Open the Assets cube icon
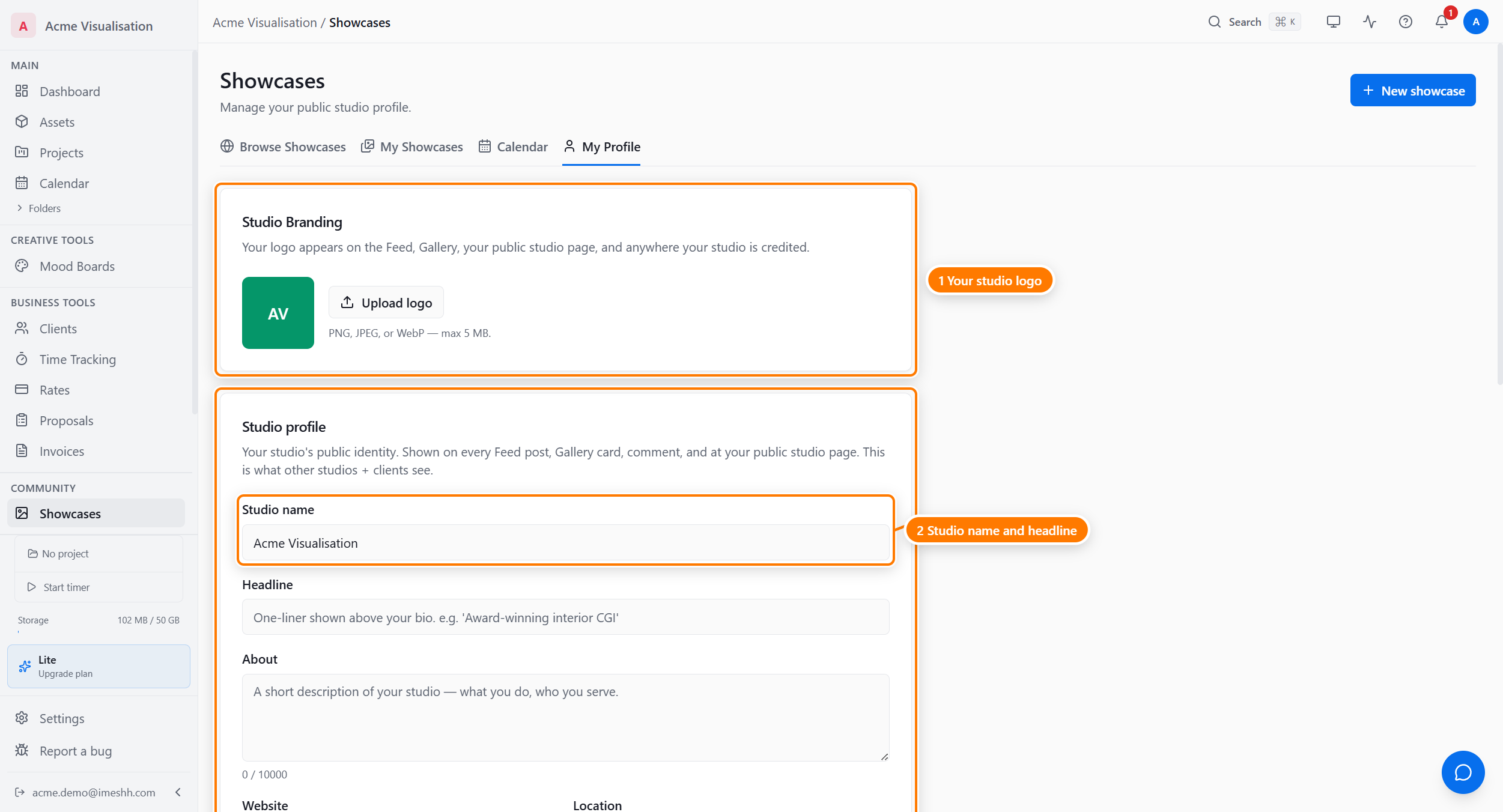This screenshot has width=1503, height=812. pyautogui.click(x=22, y=122)
